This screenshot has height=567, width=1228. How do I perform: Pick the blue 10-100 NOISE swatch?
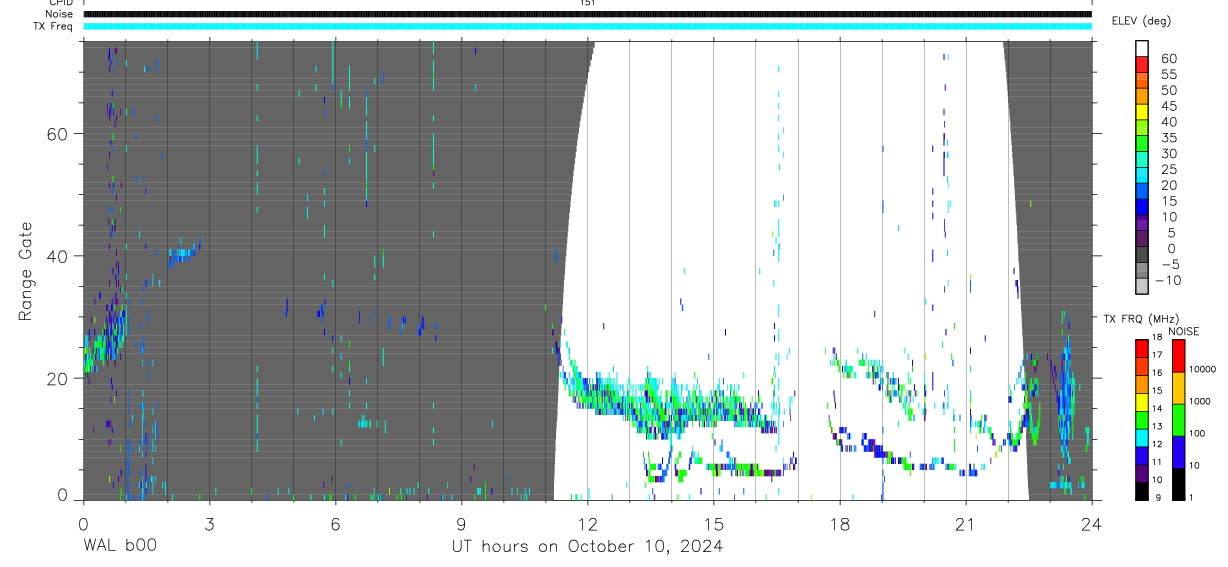1178,451
